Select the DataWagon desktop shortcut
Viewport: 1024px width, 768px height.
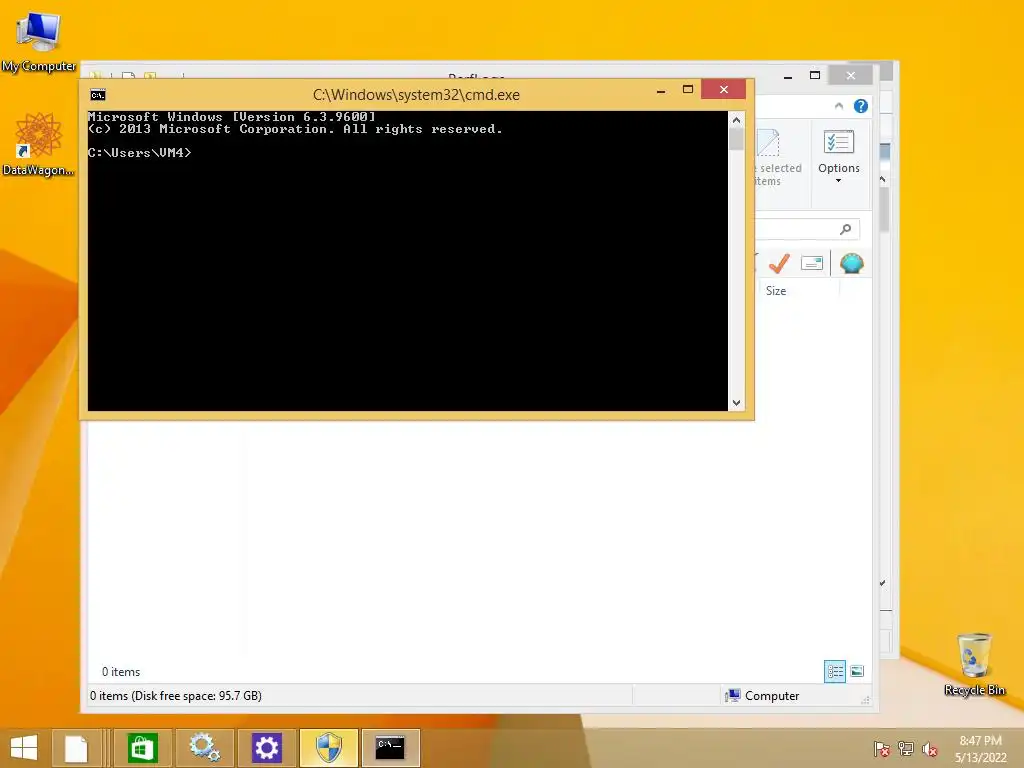(x=38, y=144)
